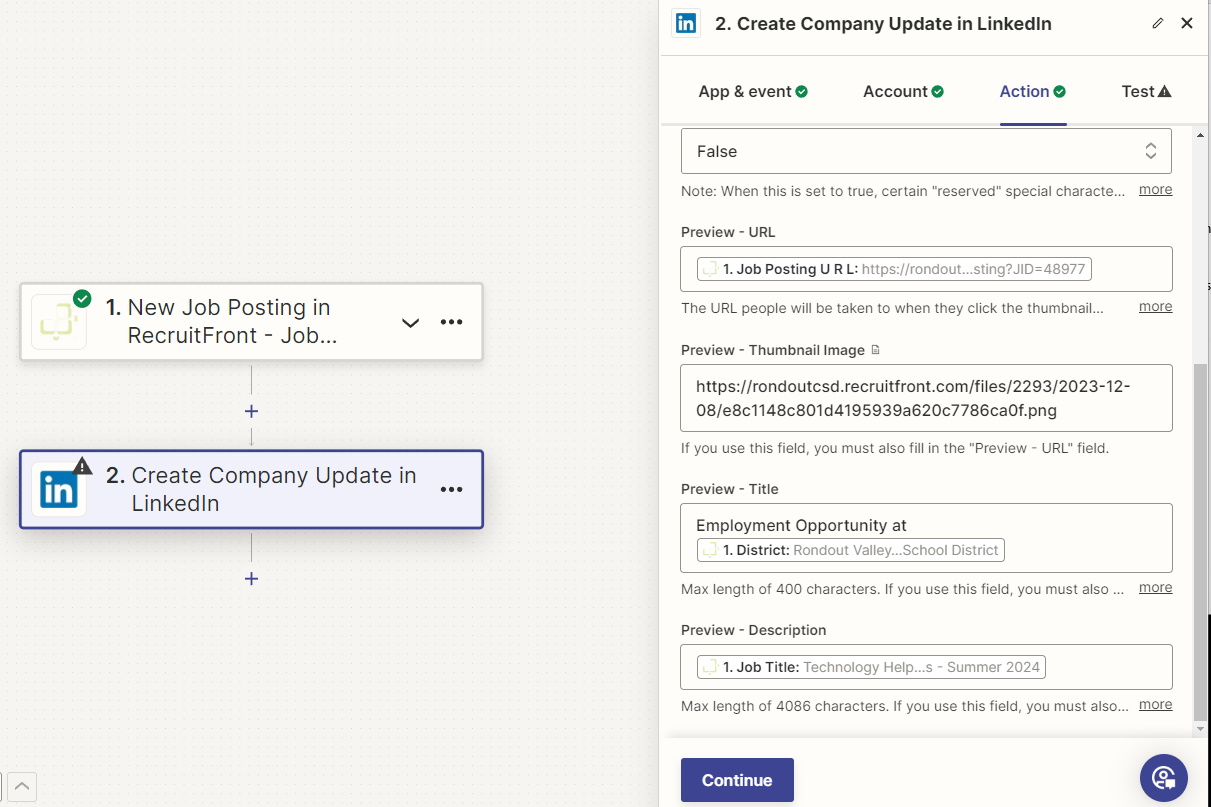The height and width of the screenshot is (807, 1211).
Task: Close the step editor panel
Action: point(1187,23)
